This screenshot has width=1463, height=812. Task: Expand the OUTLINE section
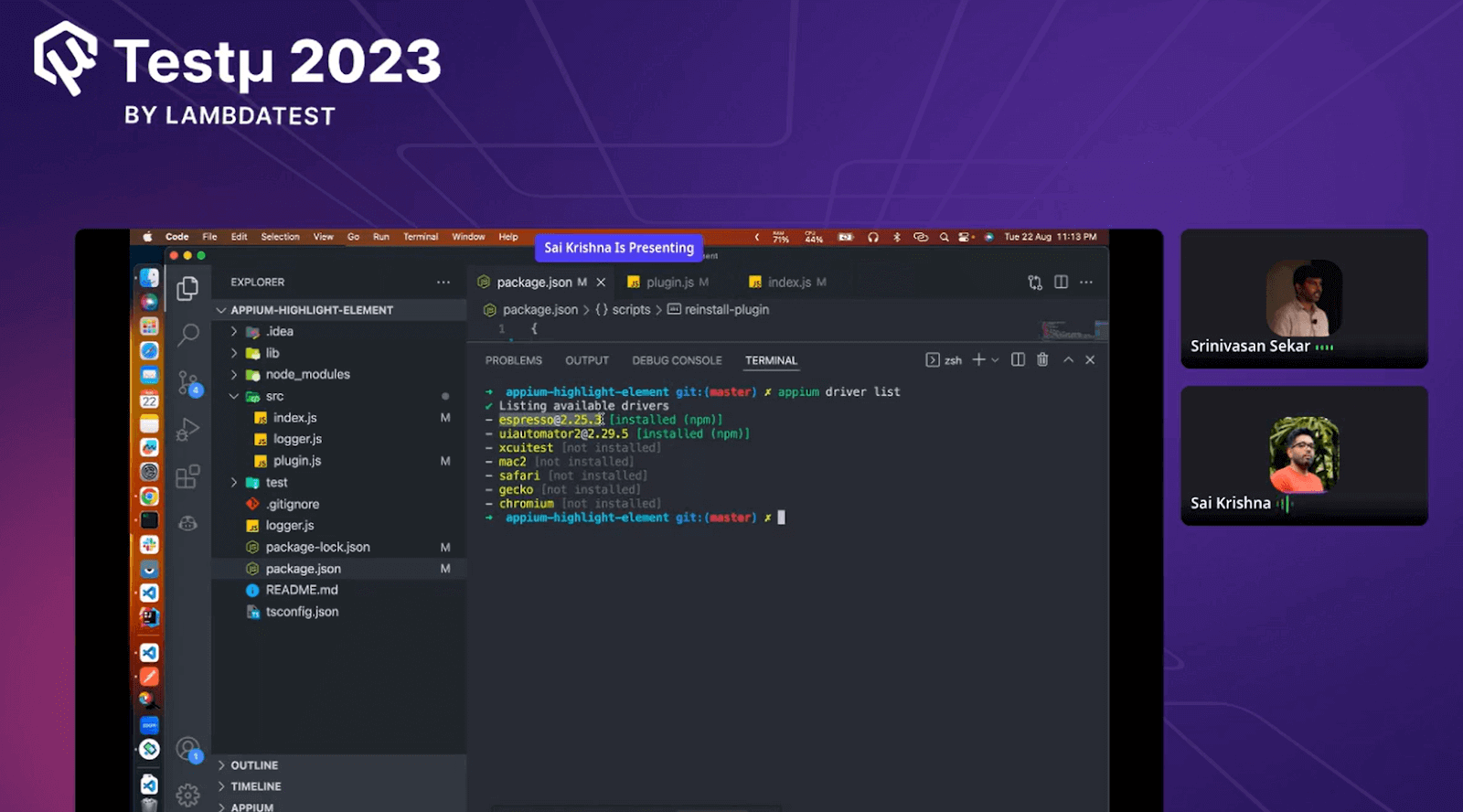pos(254,765)
